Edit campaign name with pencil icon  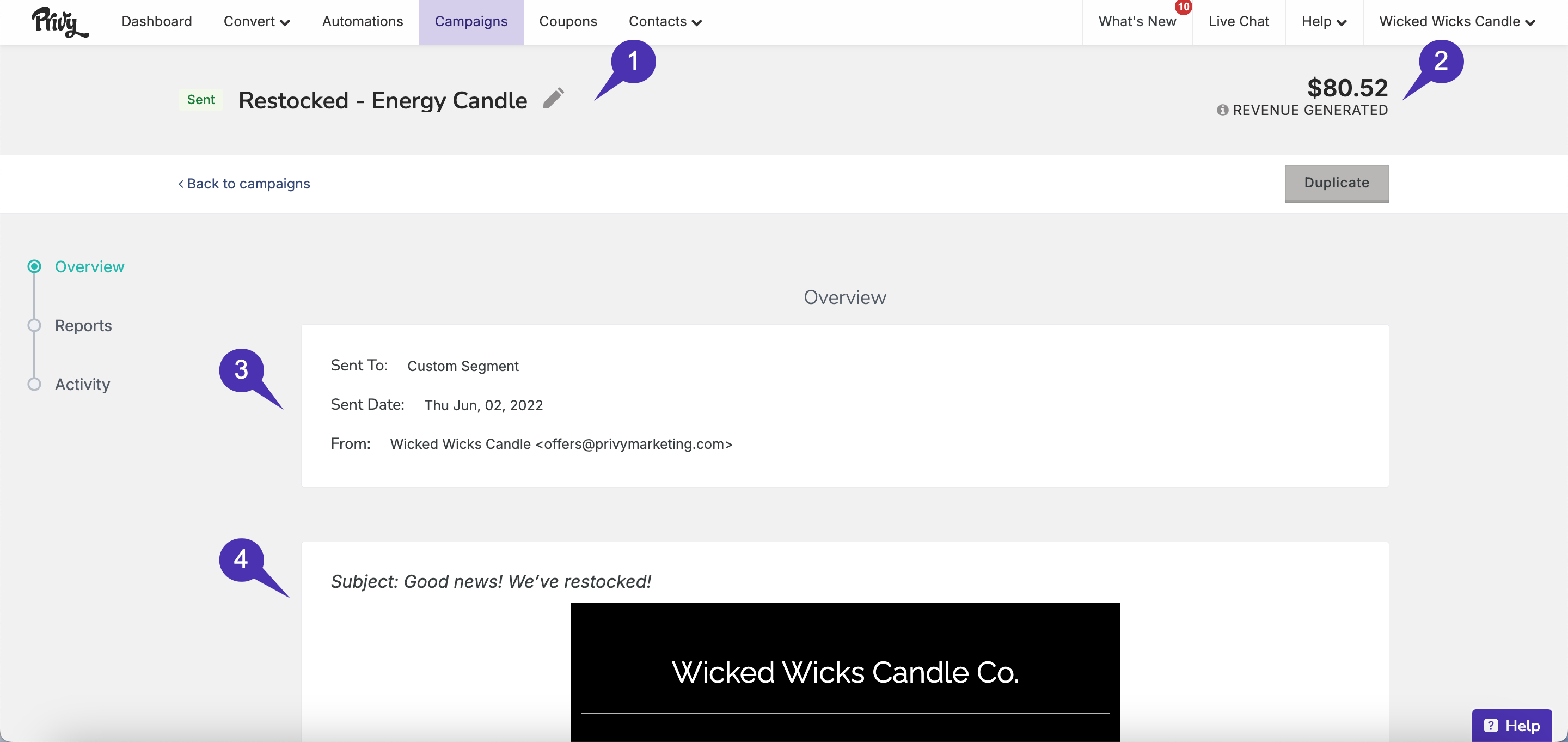pos(553,98)
